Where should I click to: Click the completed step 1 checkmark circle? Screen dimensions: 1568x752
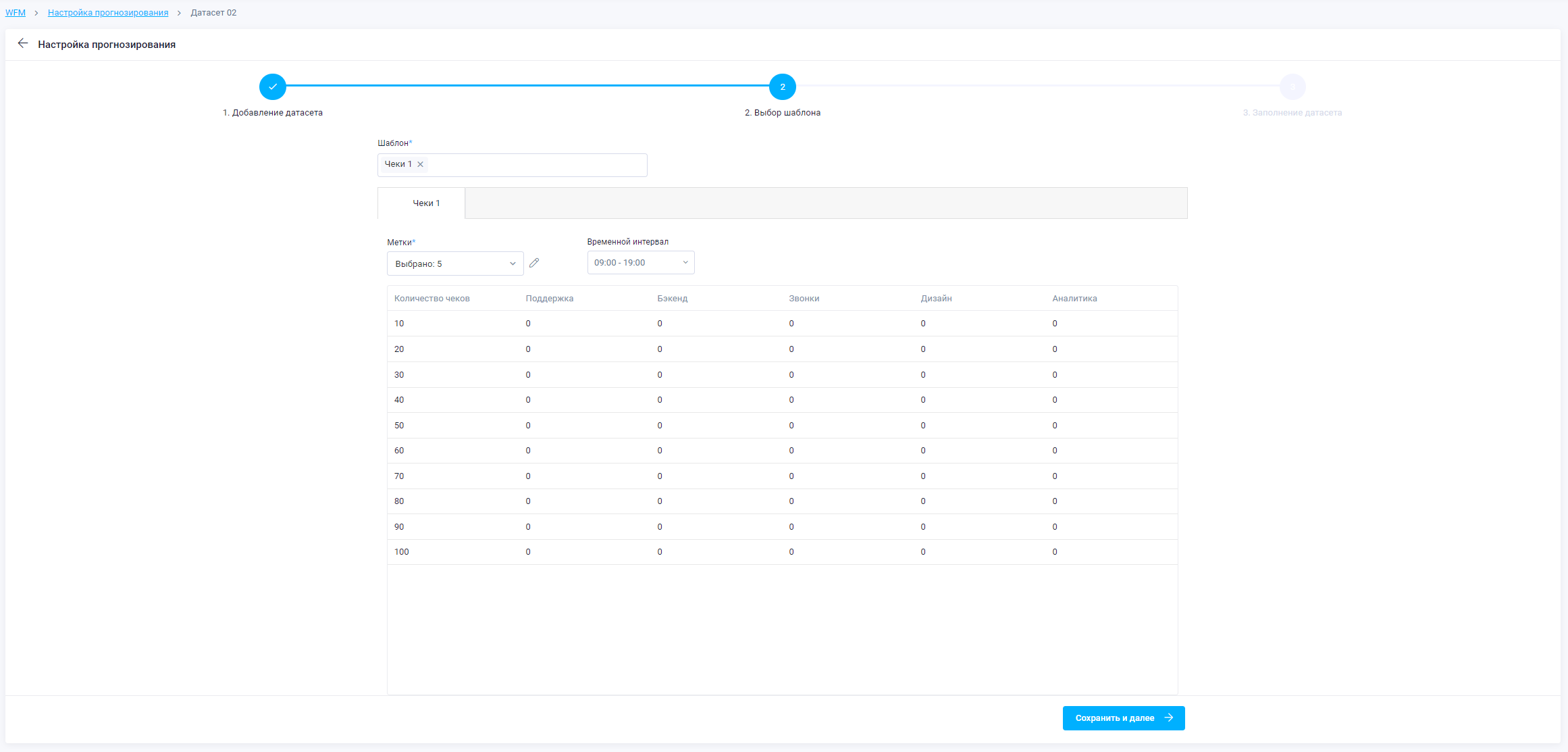point(273,86)
